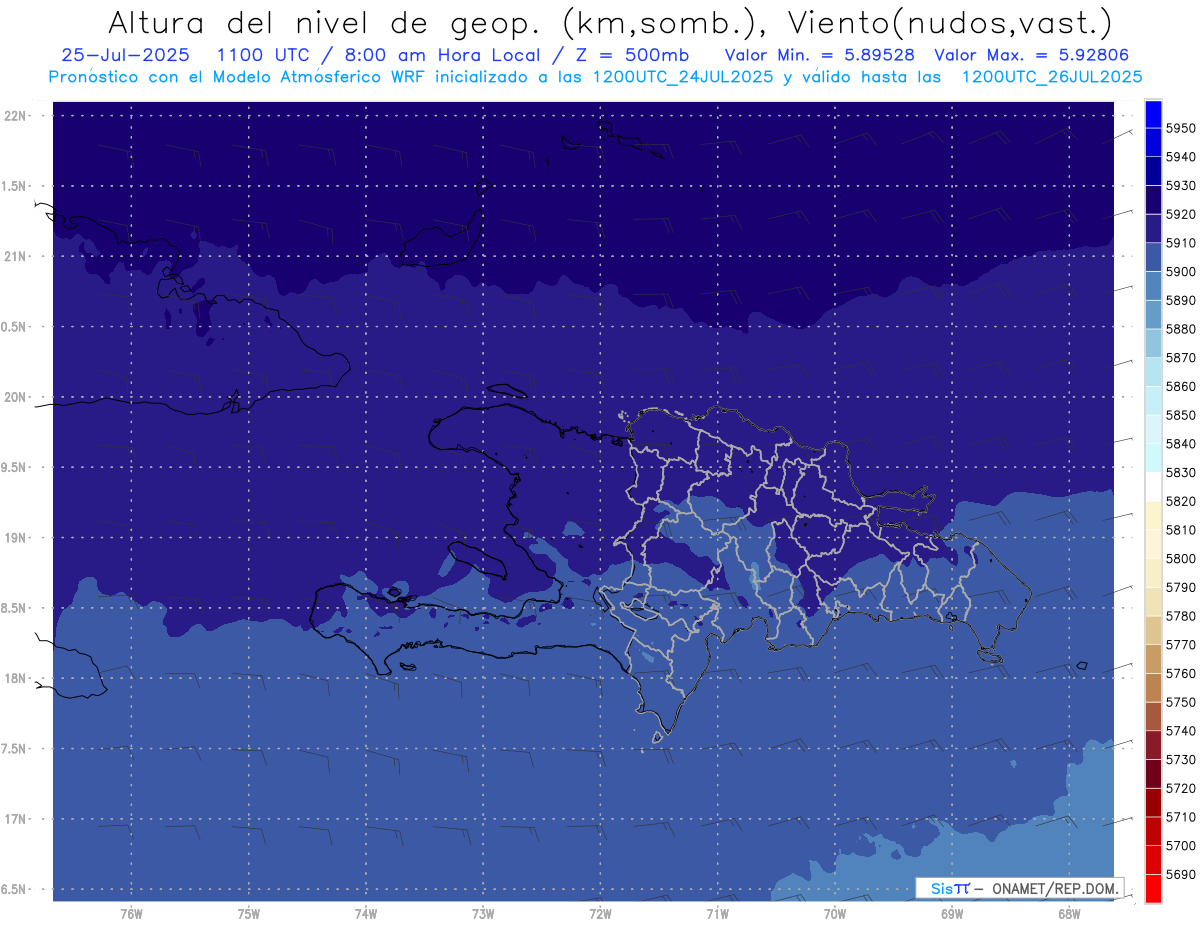Click the '73W' longitude label
Viewport: 1200px width, 927px height.
point(483,914)
